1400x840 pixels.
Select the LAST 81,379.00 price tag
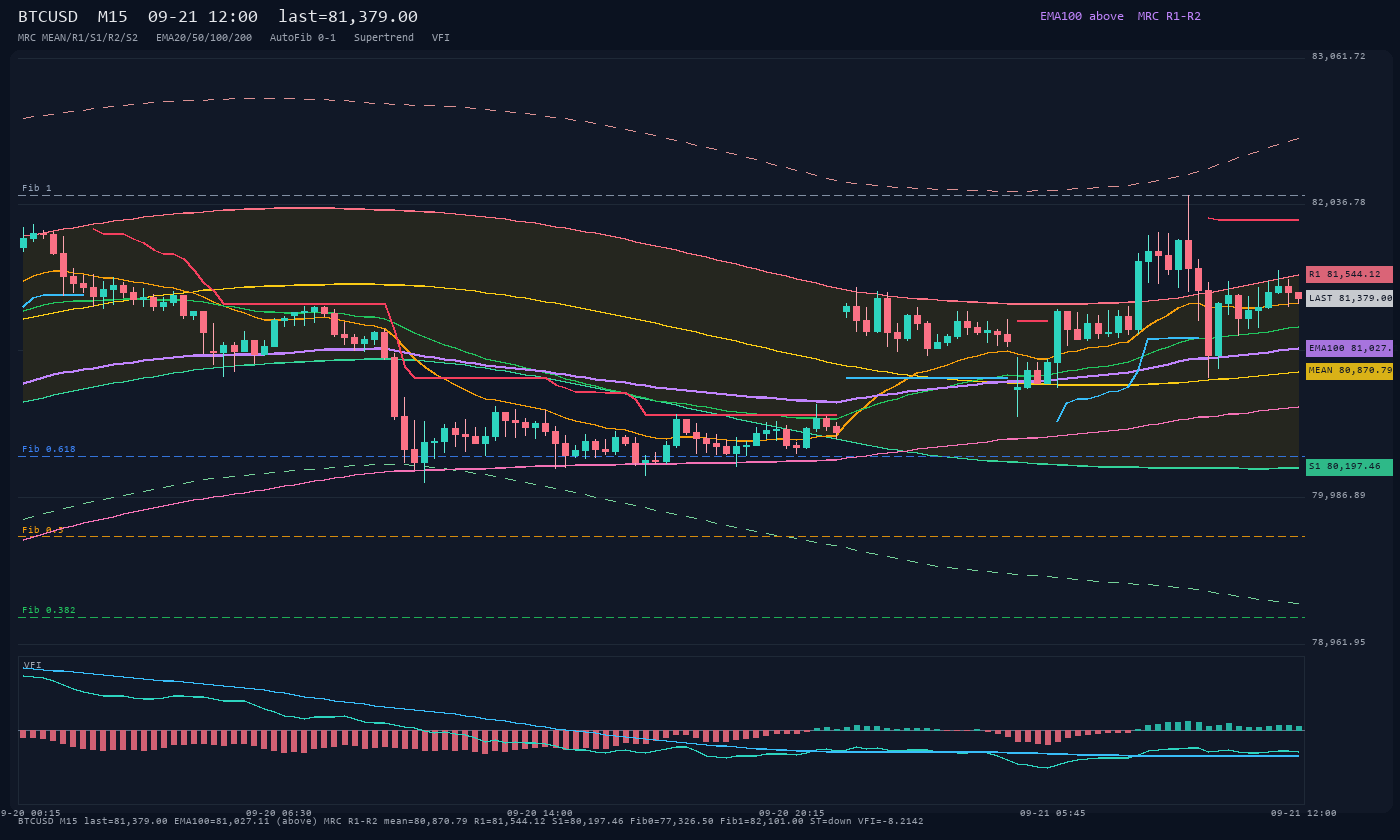pyautogui.click(x=1349, y=298)
